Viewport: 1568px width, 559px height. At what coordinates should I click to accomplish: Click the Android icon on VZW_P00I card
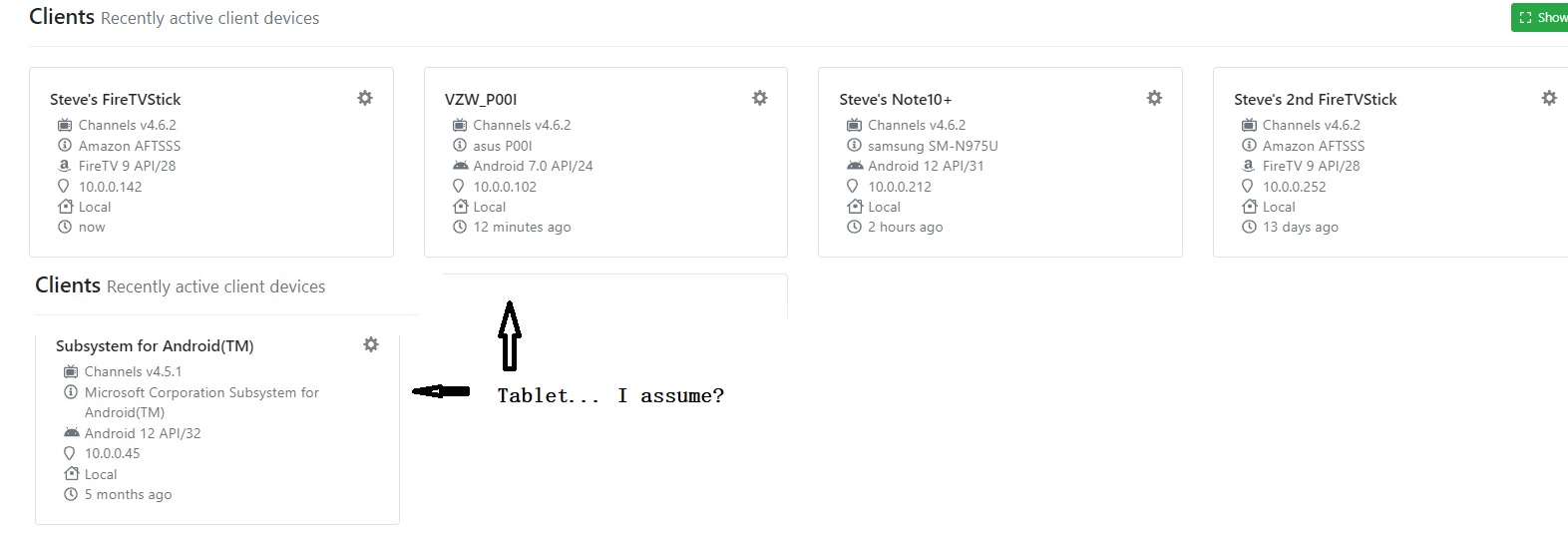[460, 166]
